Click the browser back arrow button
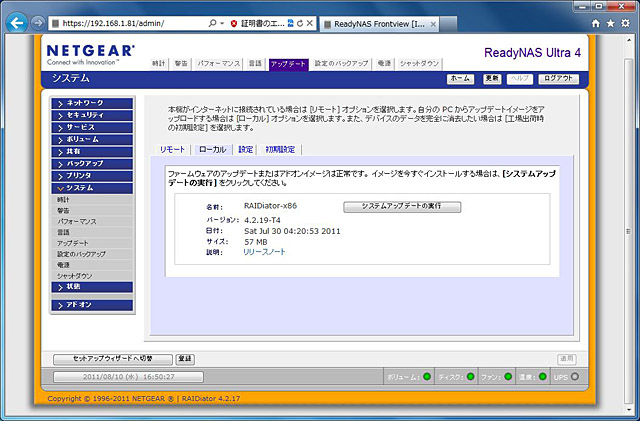640x421 pixels. click(x=16, y=22)
